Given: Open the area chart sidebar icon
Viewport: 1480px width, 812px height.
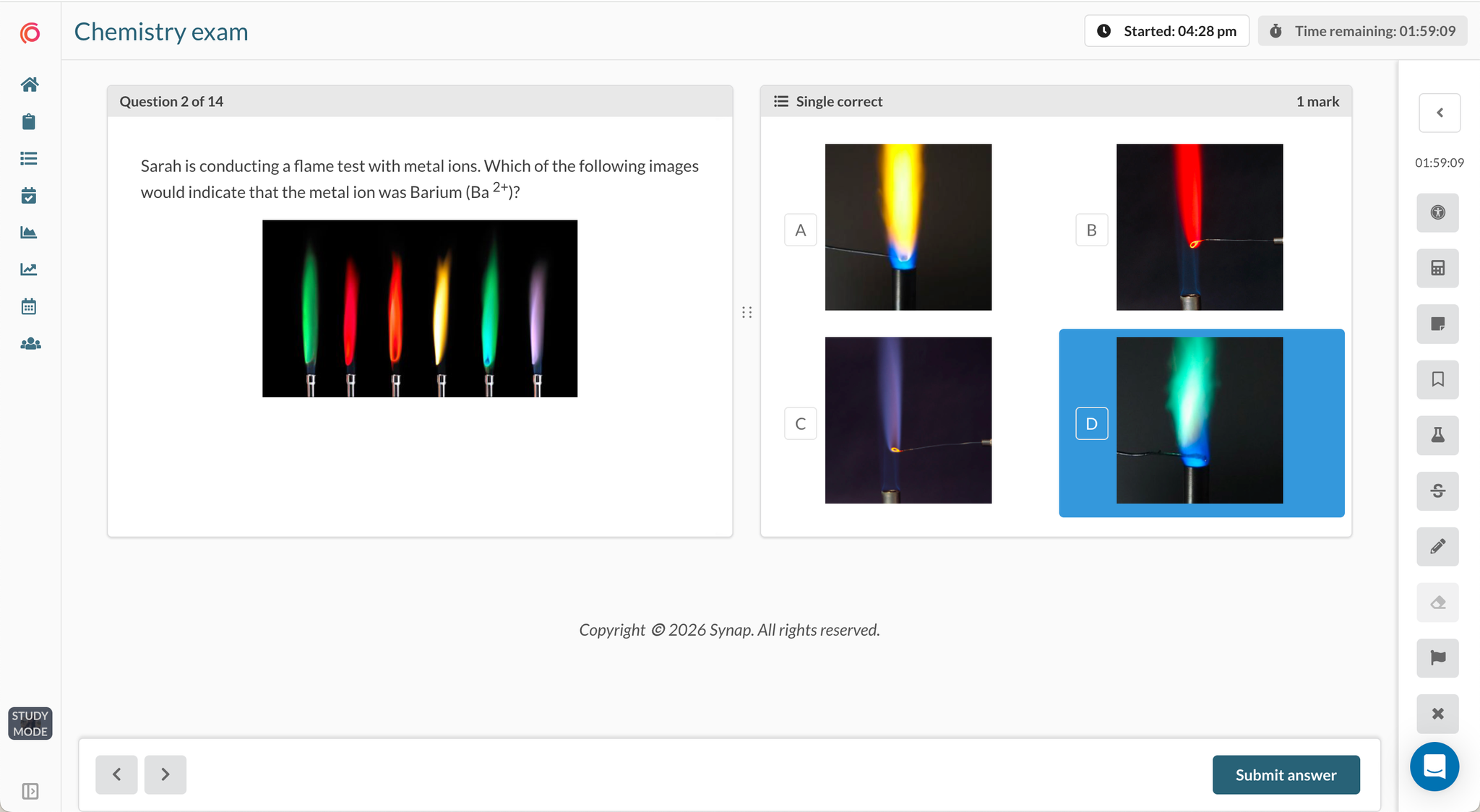Looking at the screenshot, I should 29,232.
